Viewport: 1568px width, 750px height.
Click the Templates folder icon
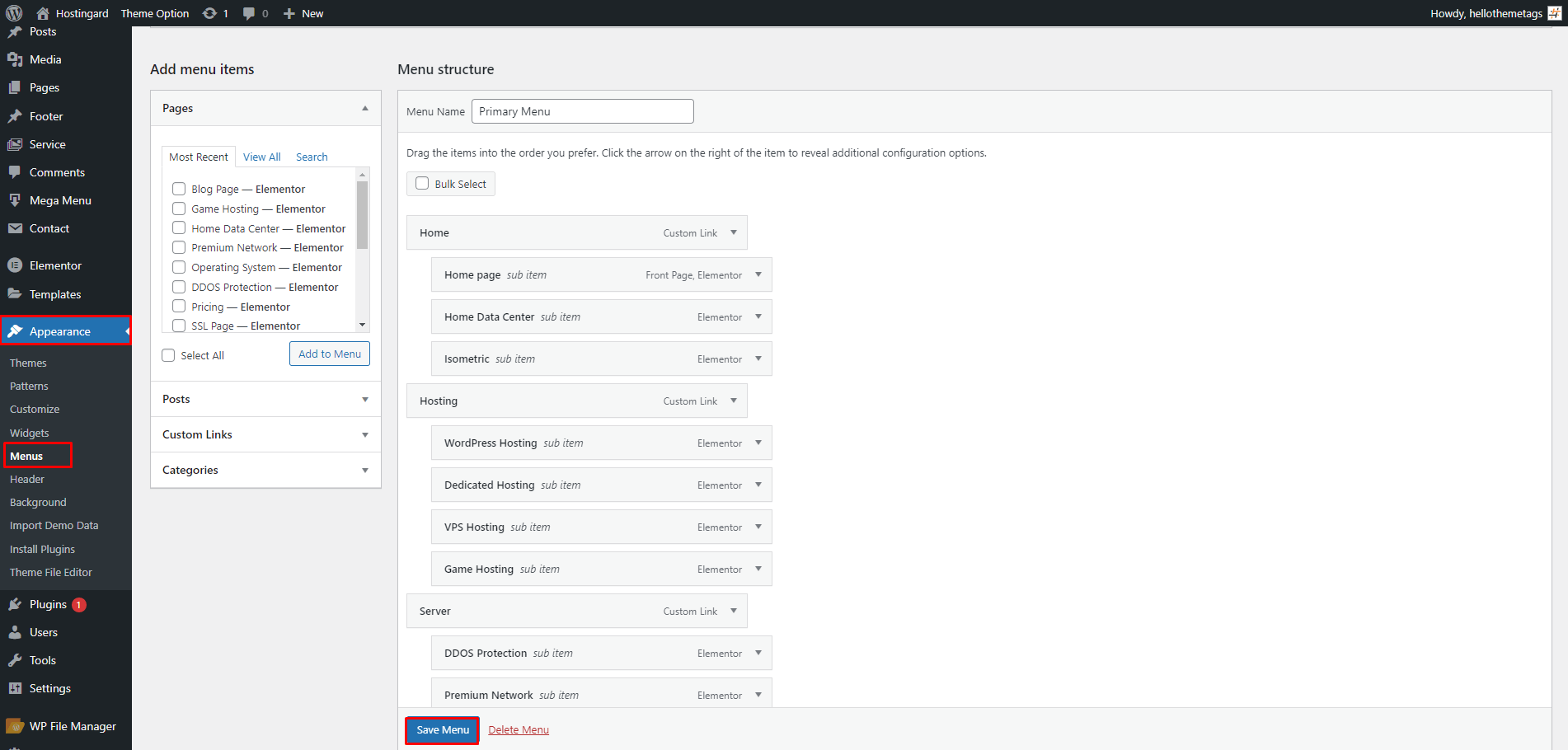coord(15,294)
